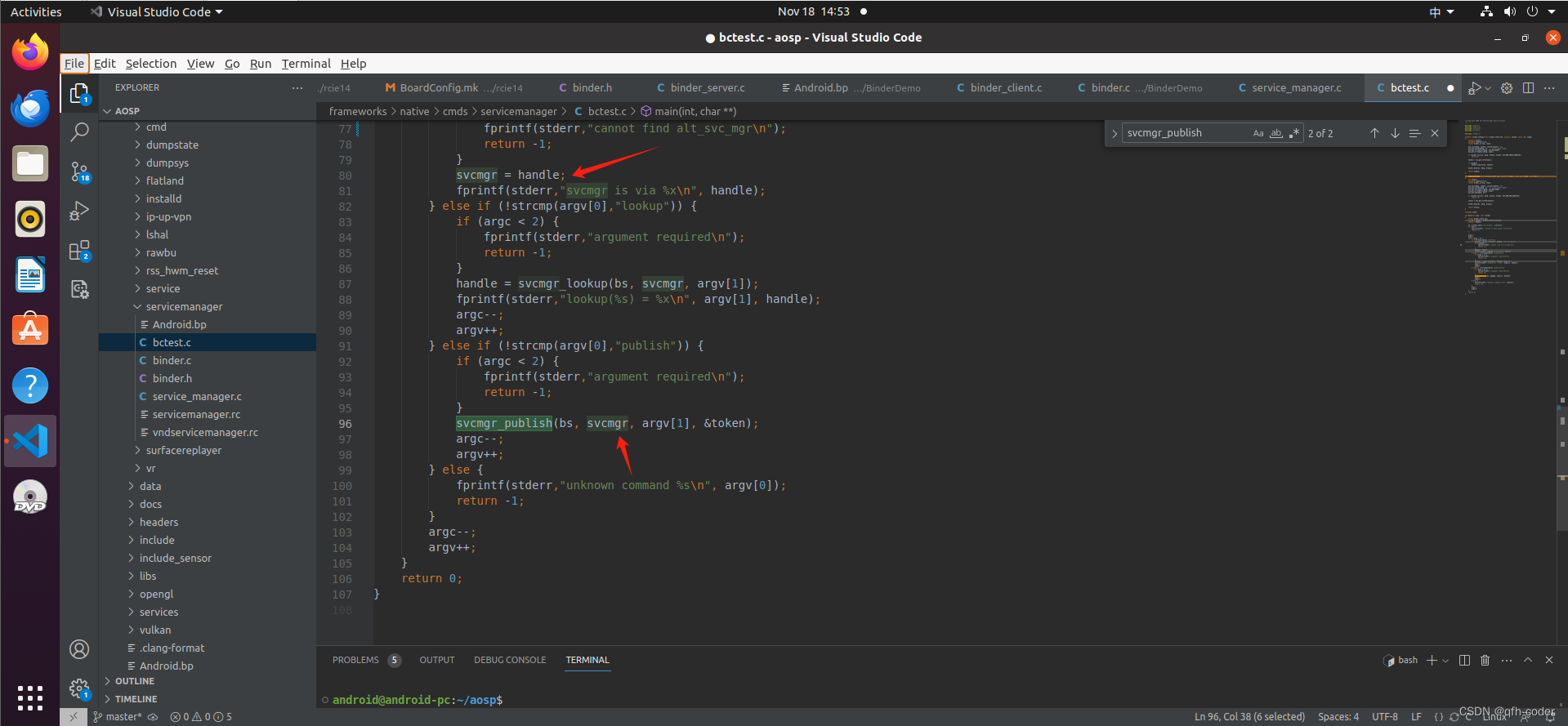Launch Firefox from the Ubuntu dock
The image size is (1568, 726).
pos(30,52)
